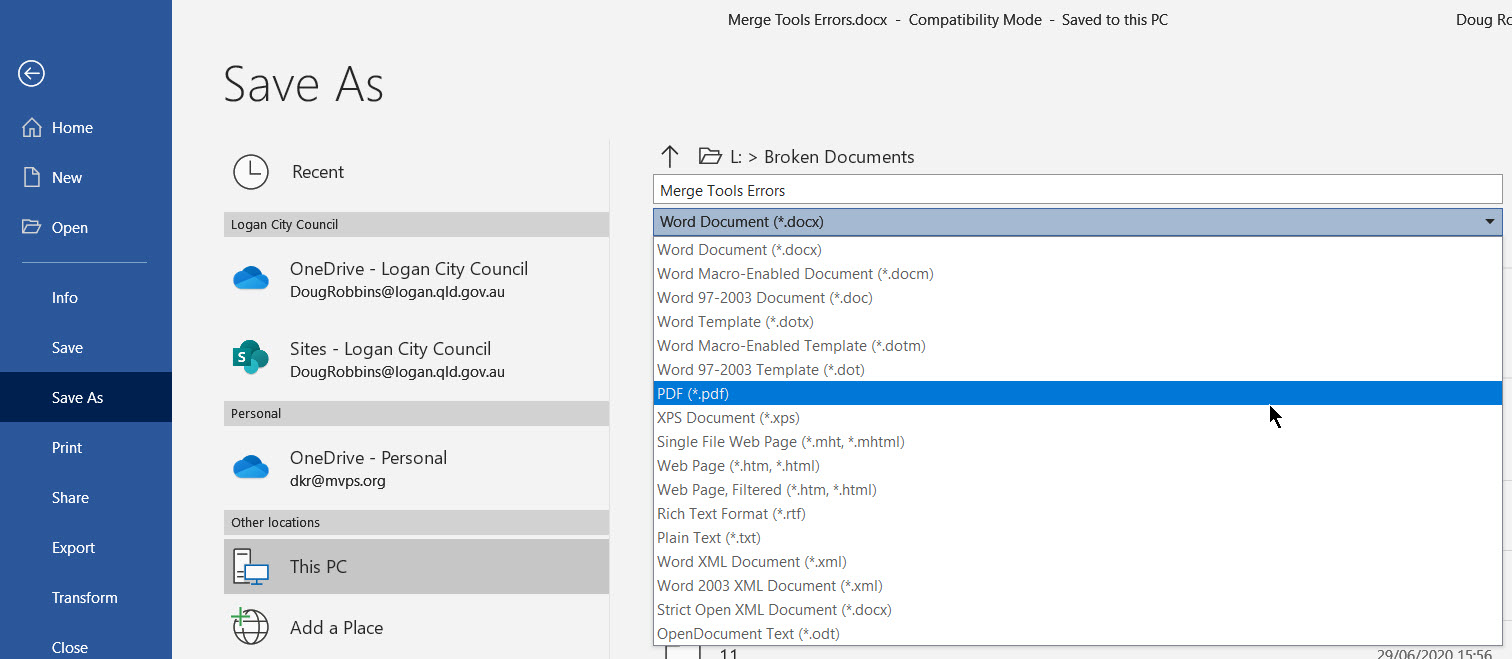Click the folder icon before L: path
The image size is (1512, 659).
point(710,156)
